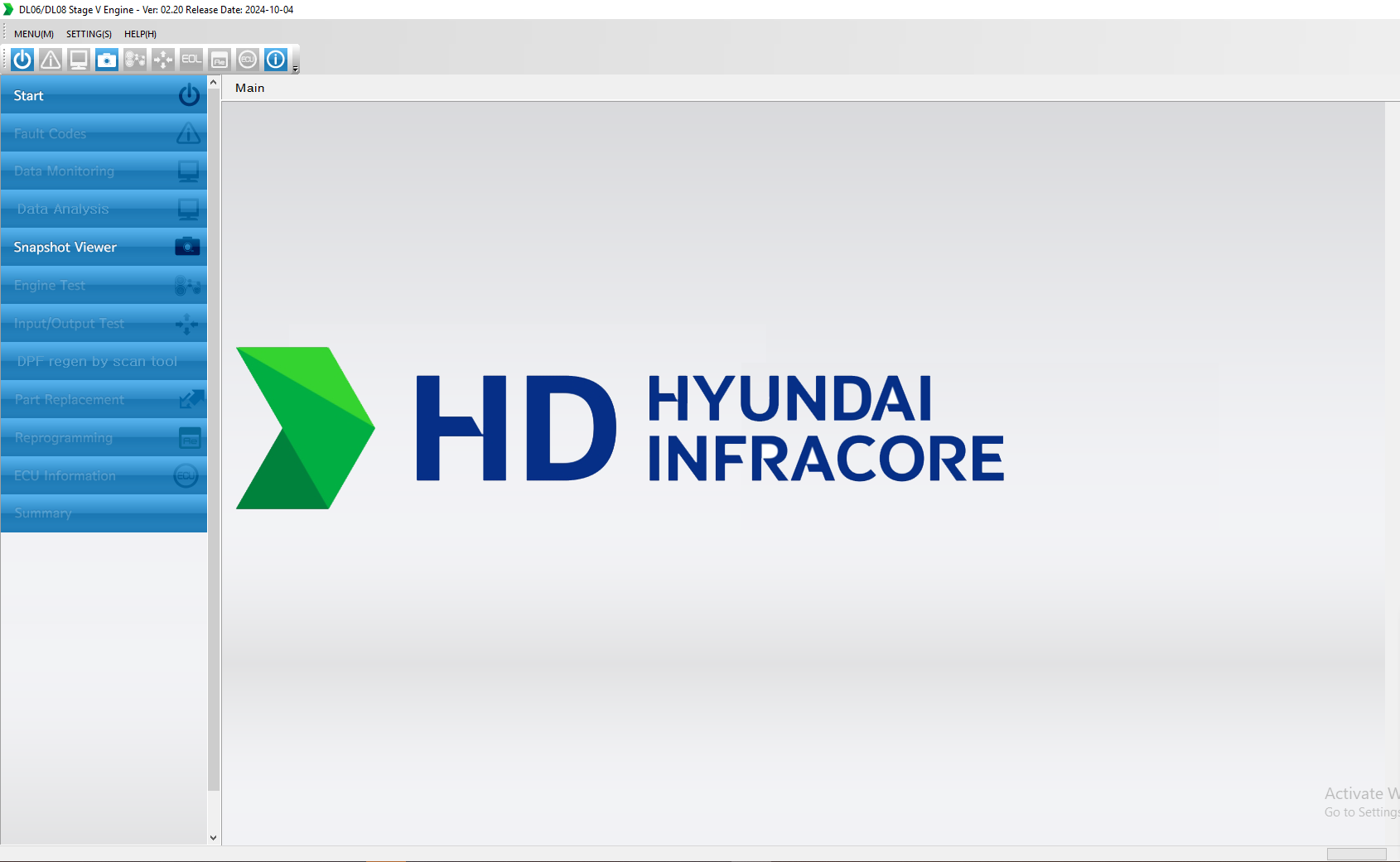
Task: Click the Engine Test toolbar icon
Action: coord(135,60)
